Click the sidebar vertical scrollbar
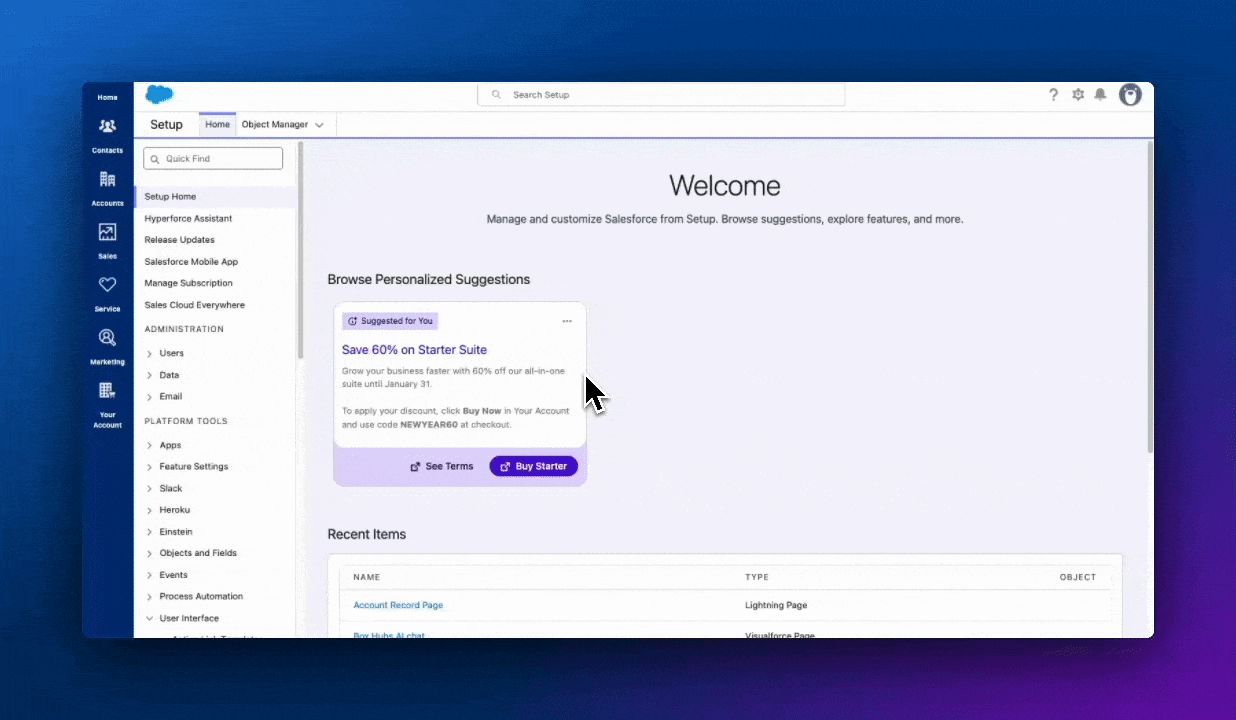1236x720 pixels. click(x=300, y=250)
